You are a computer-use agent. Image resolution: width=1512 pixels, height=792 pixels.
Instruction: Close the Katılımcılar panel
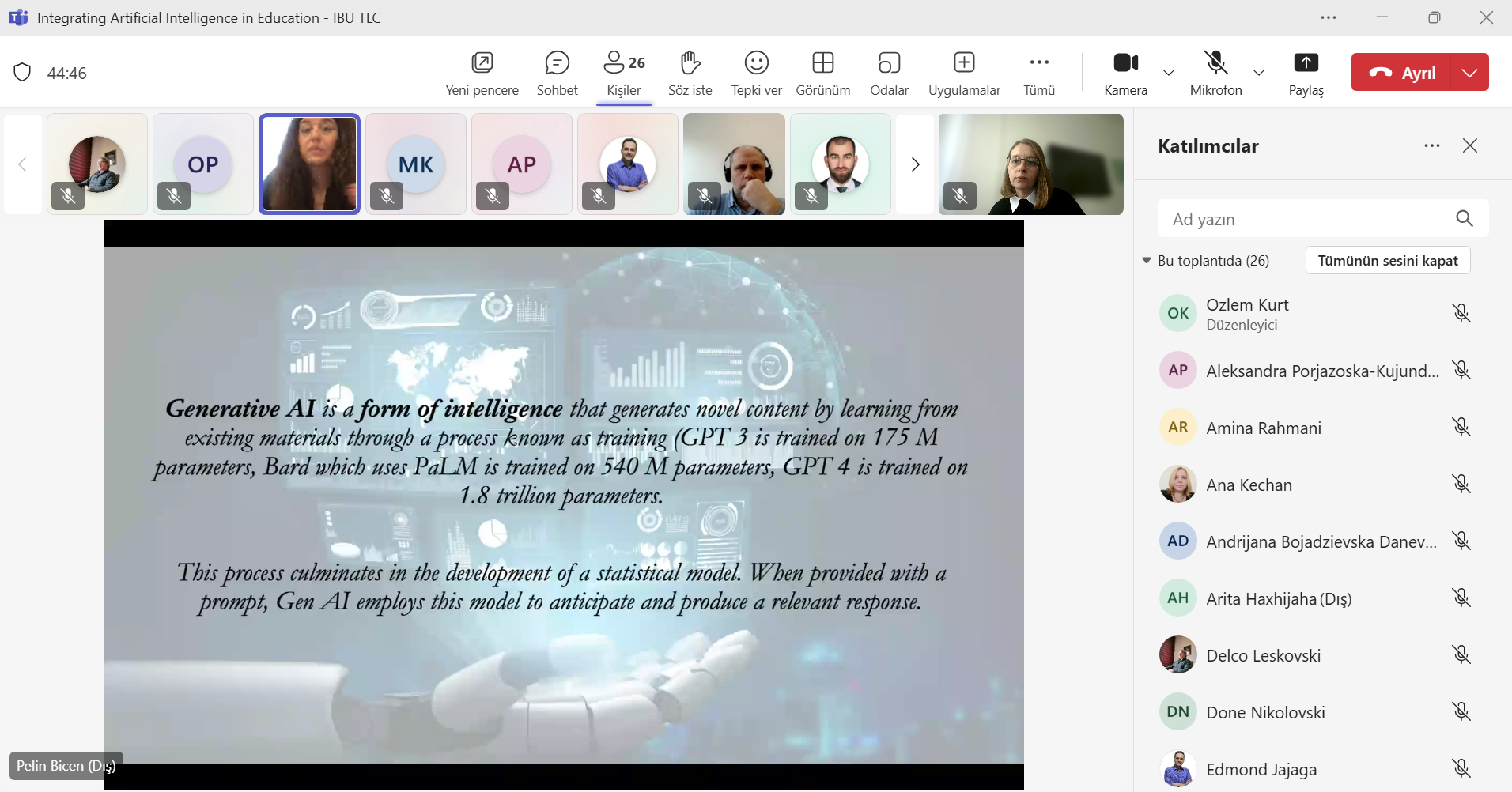[1469, 145]
